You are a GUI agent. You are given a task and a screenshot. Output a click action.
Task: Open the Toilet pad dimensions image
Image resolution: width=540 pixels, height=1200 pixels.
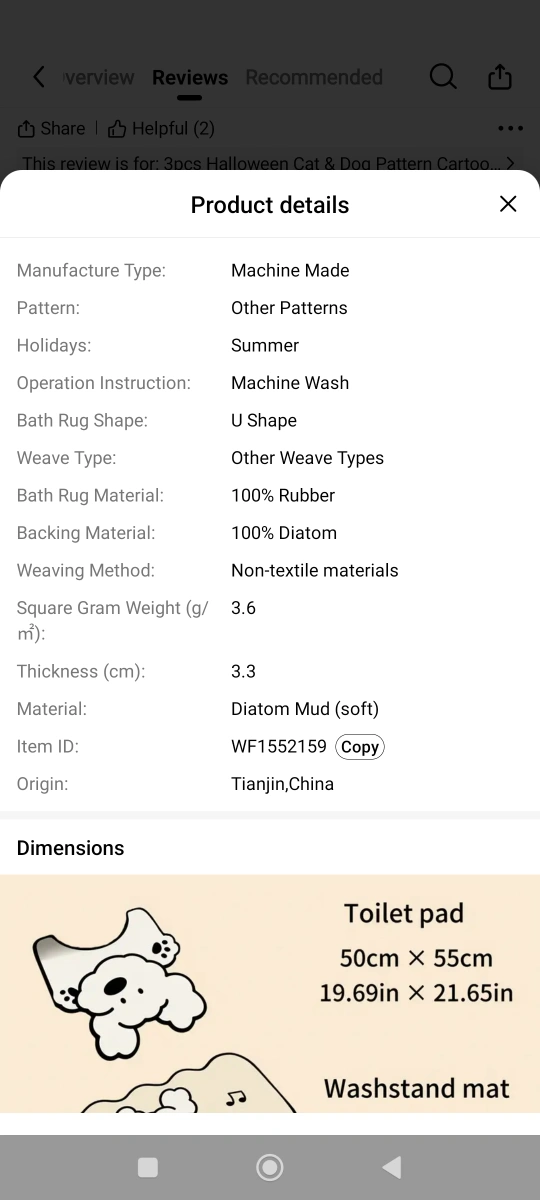270,994
